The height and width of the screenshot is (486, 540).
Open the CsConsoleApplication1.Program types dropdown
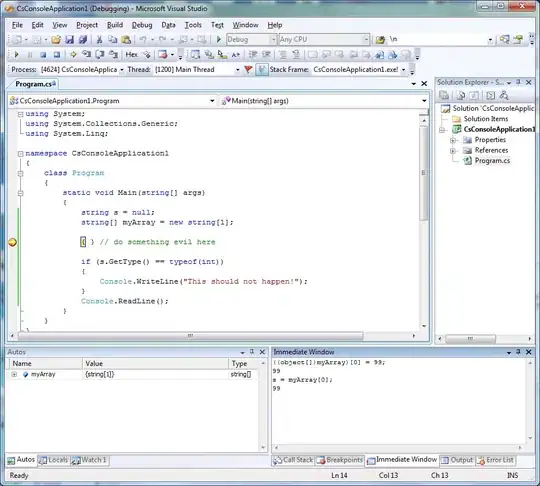(x=212, y=101)
